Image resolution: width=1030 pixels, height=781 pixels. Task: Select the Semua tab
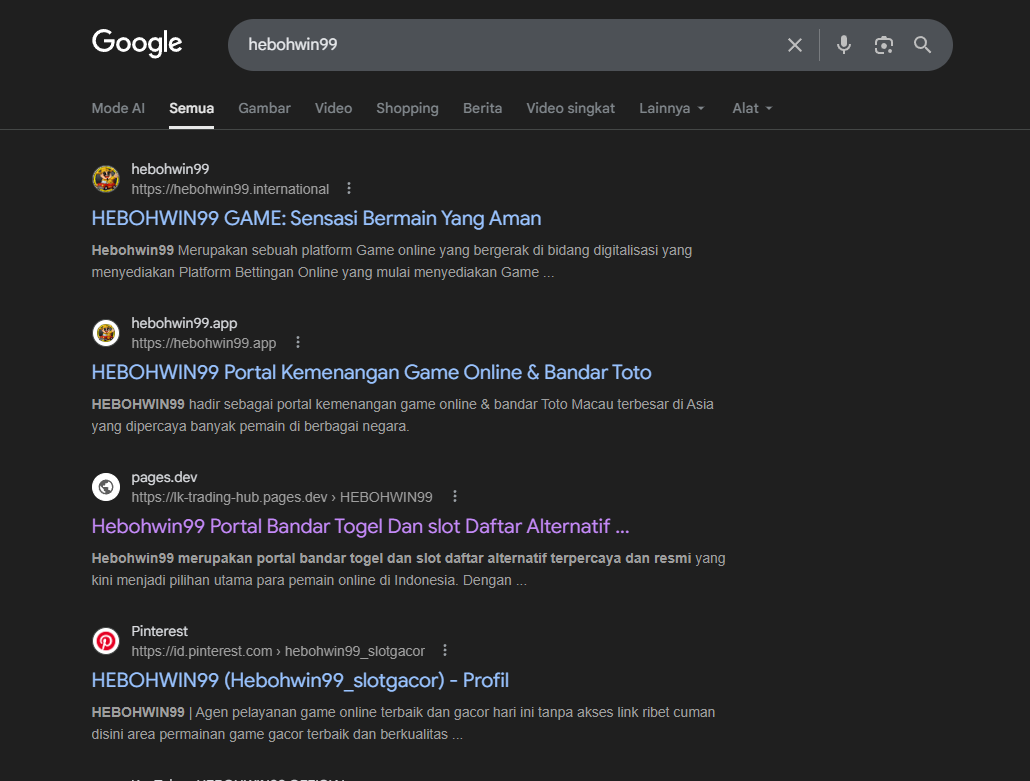(x=191, y=108)
